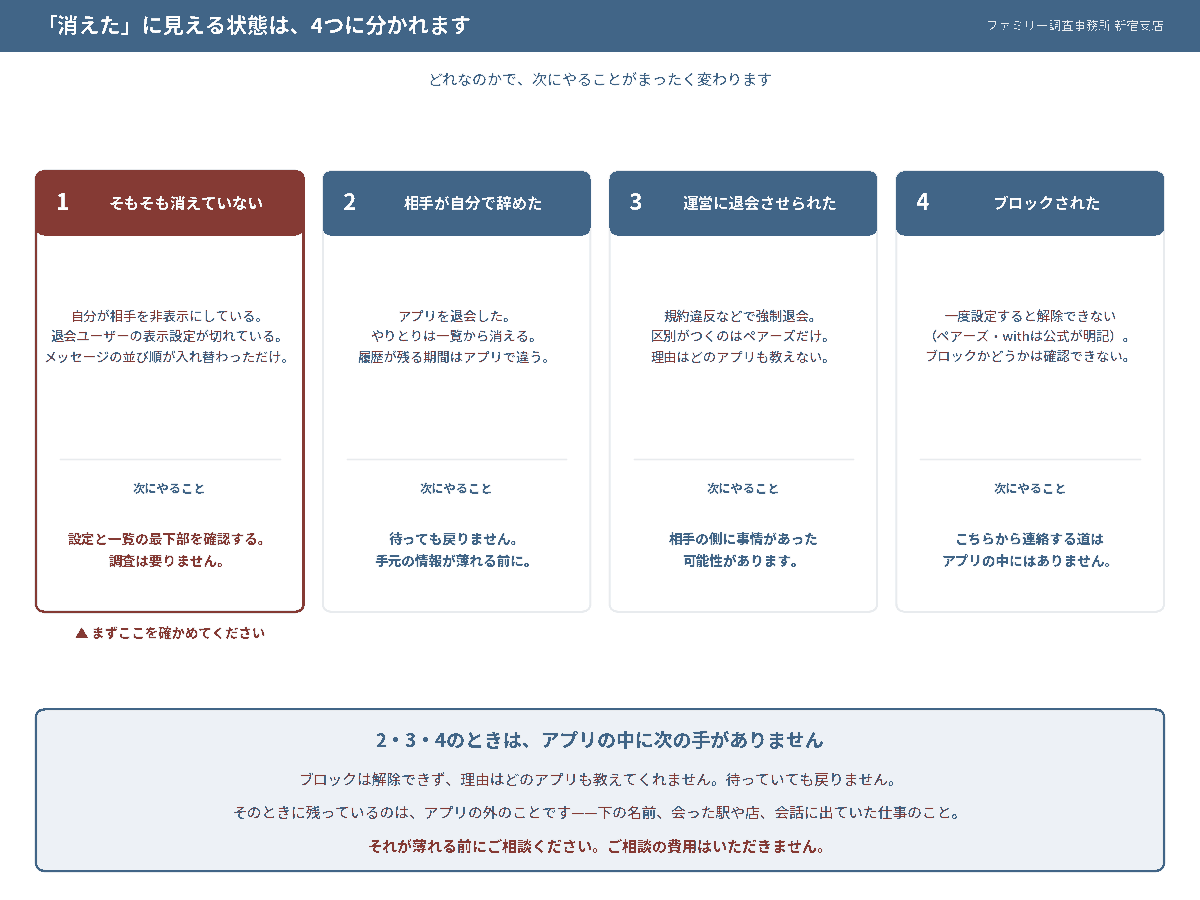Click text 待っても戻りません。 in card 2
This screenshot has height=900, width=1200.
[x=454, y=539]
